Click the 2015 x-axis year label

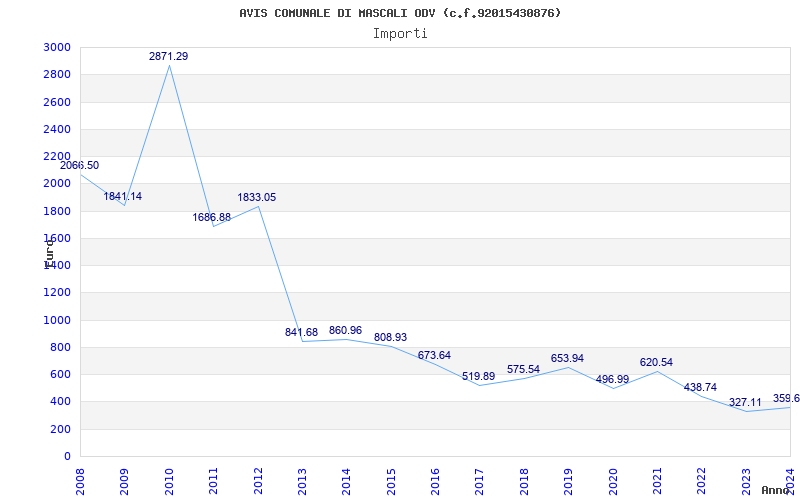(391, 481)
